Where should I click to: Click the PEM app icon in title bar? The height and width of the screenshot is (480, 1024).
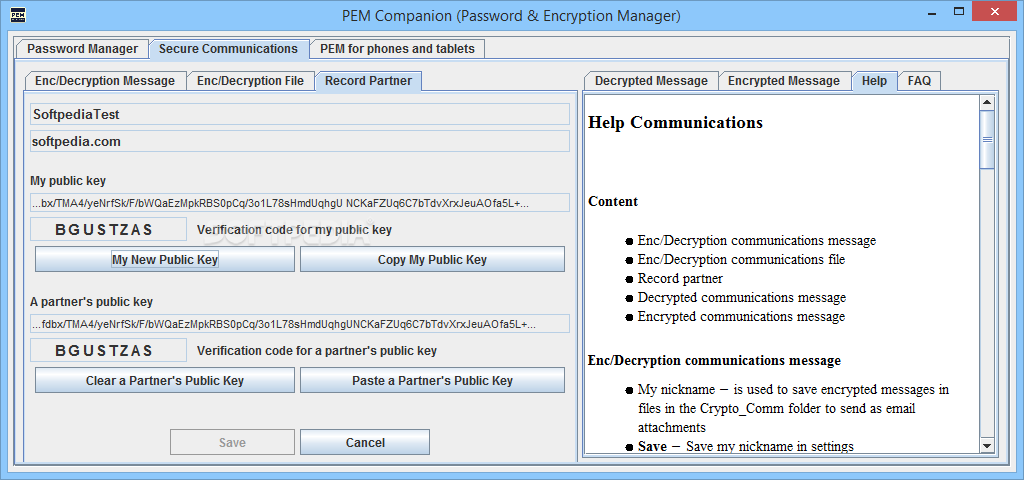[18, 14]
